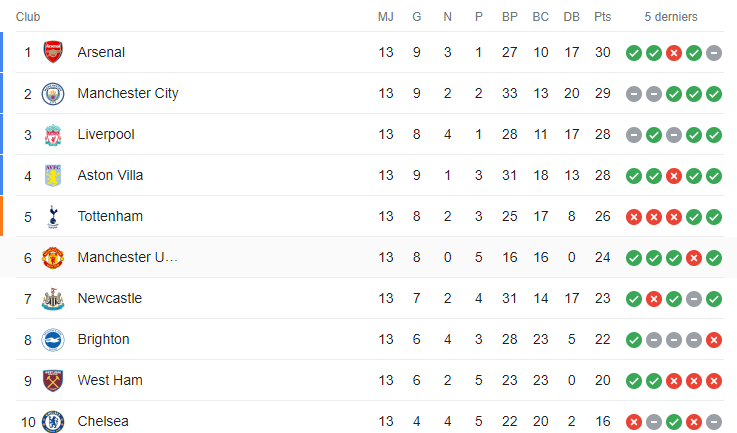
Task: Click the Manchester United club crest
Action: [53, 258]
